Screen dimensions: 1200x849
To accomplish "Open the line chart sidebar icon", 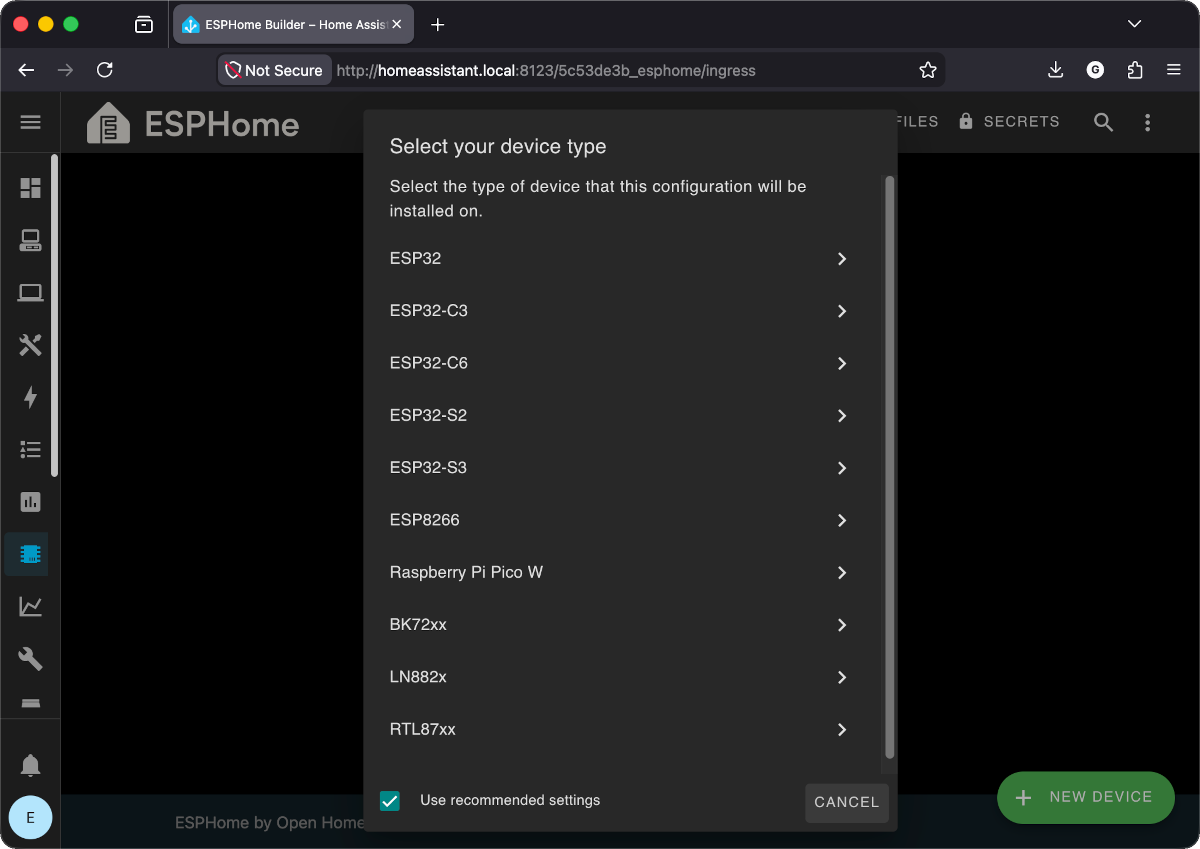I will coord(31,606).
